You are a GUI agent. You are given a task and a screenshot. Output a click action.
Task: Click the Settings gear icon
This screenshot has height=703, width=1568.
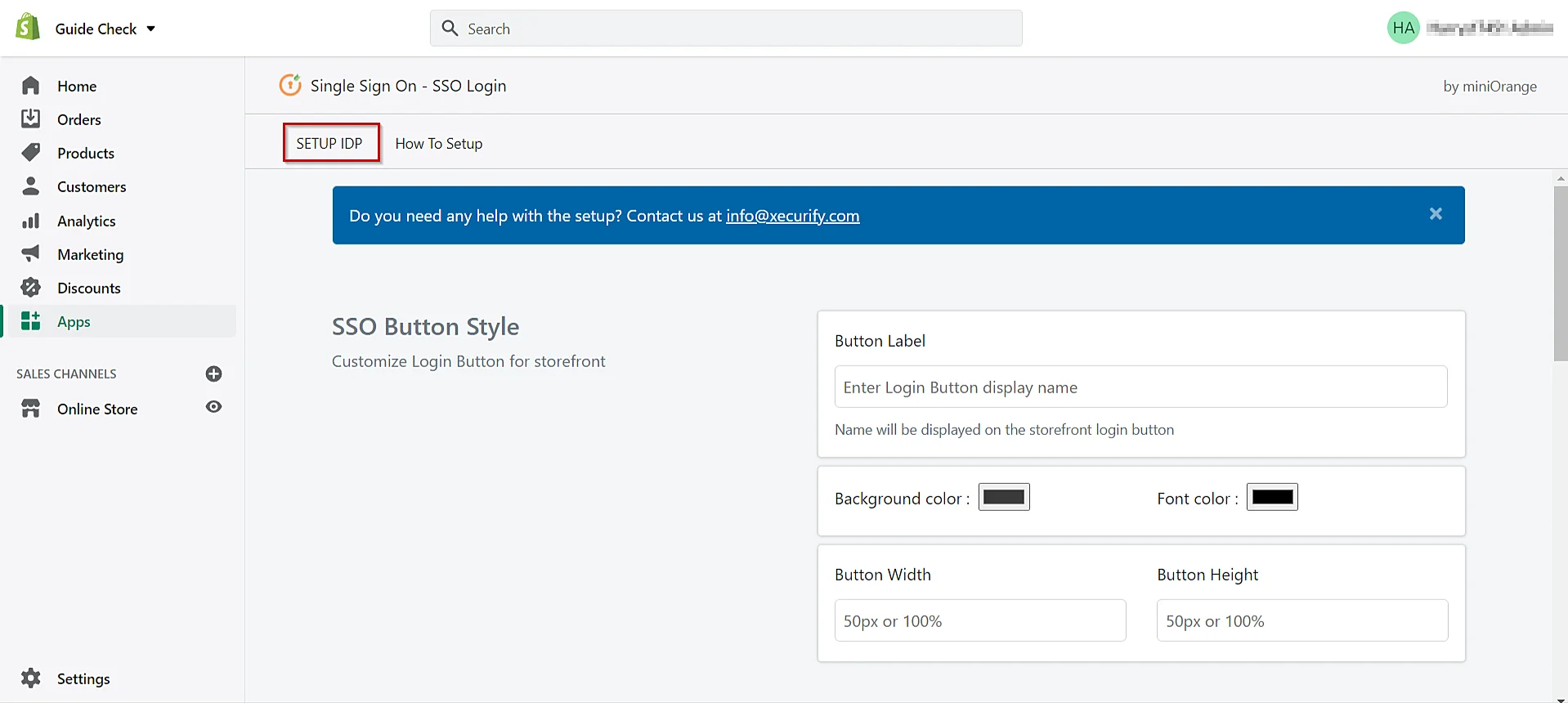(x=31, y=678)
